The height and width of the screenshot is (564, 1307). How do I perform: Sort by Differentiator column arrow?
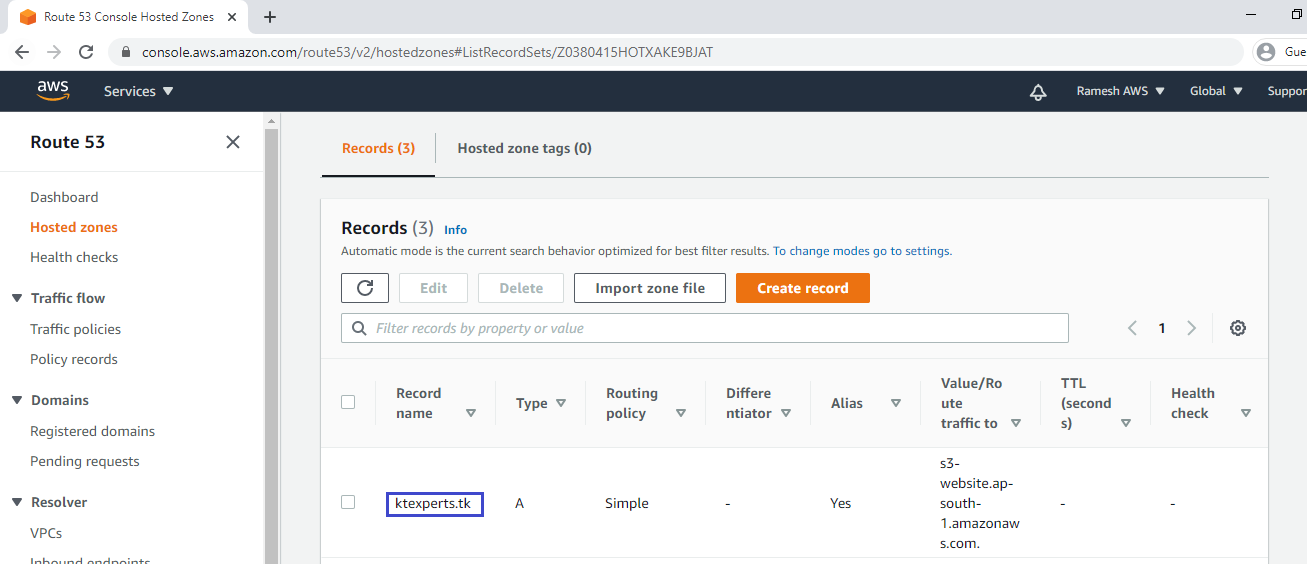(786, 413)
